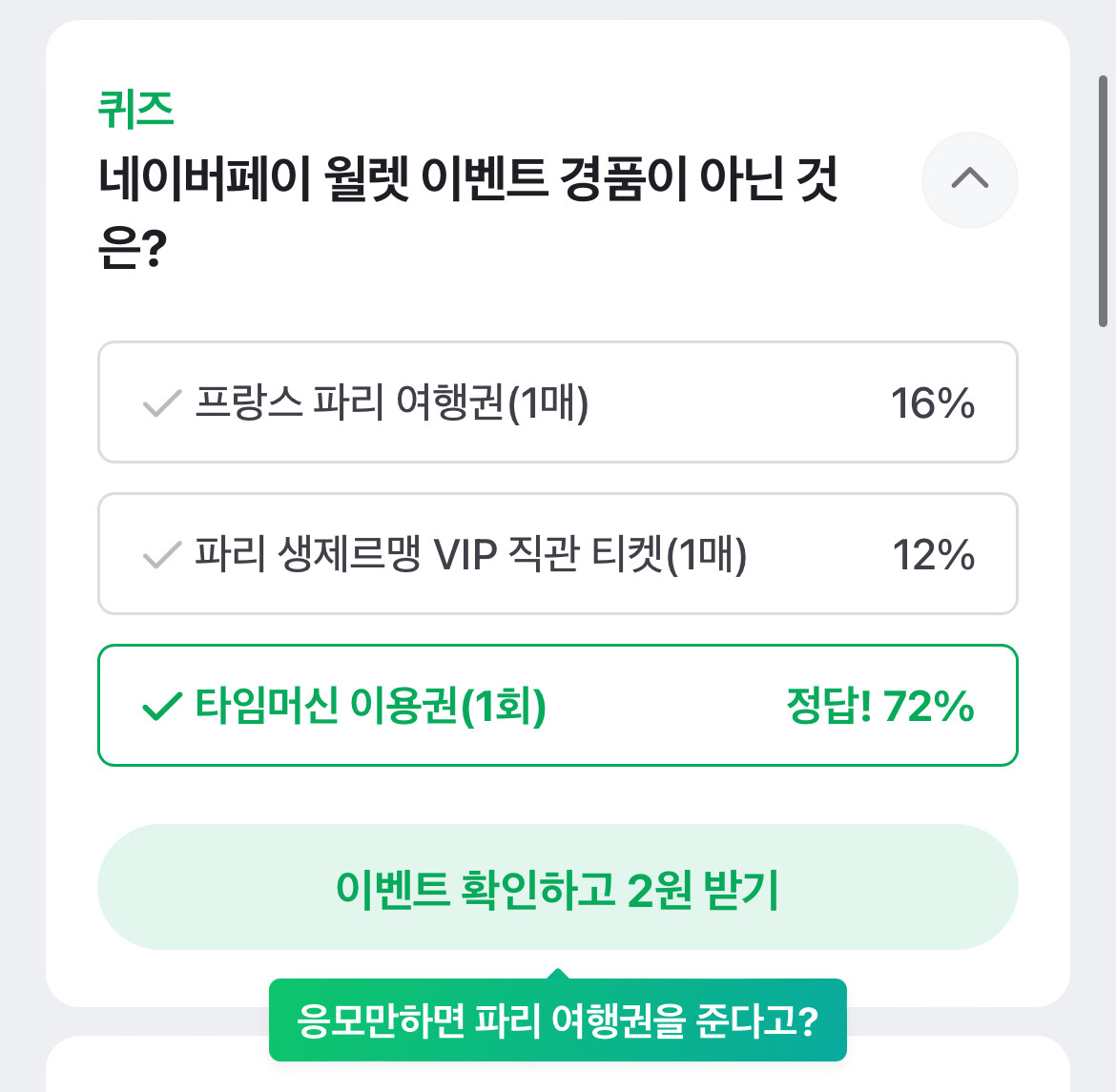Select the 프랑스 파리 여행권(1매) answer option
The image size is (1116, 1092).
(x=558, y=402)
